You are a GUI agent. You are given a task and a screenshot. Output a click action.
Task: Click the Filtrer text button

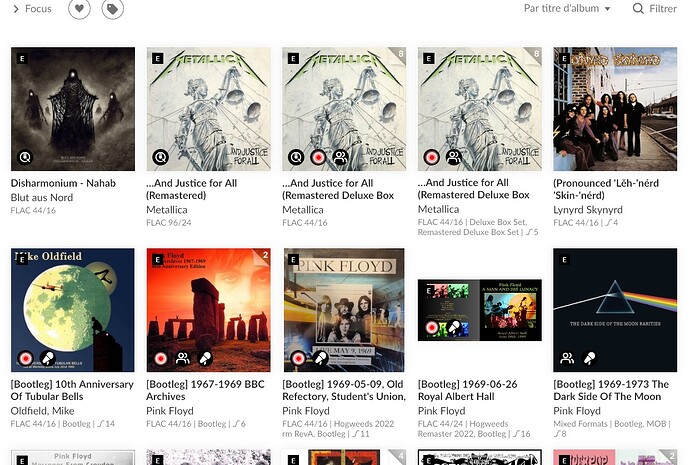pos(663,8)
